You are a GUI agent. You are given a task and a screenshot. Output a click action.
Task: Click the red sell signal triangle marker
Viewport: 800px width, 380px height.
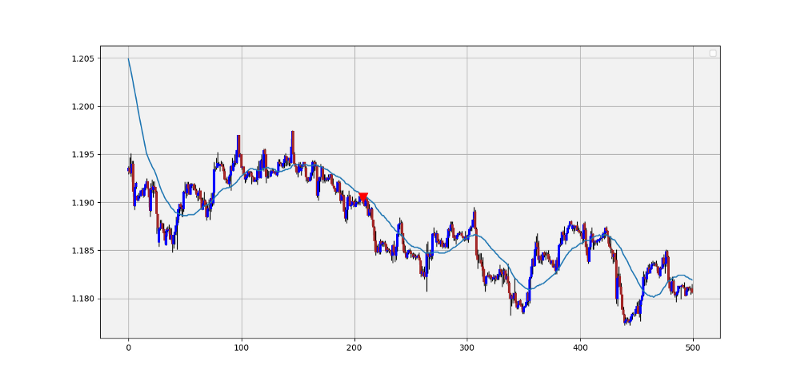pos(363,198)
